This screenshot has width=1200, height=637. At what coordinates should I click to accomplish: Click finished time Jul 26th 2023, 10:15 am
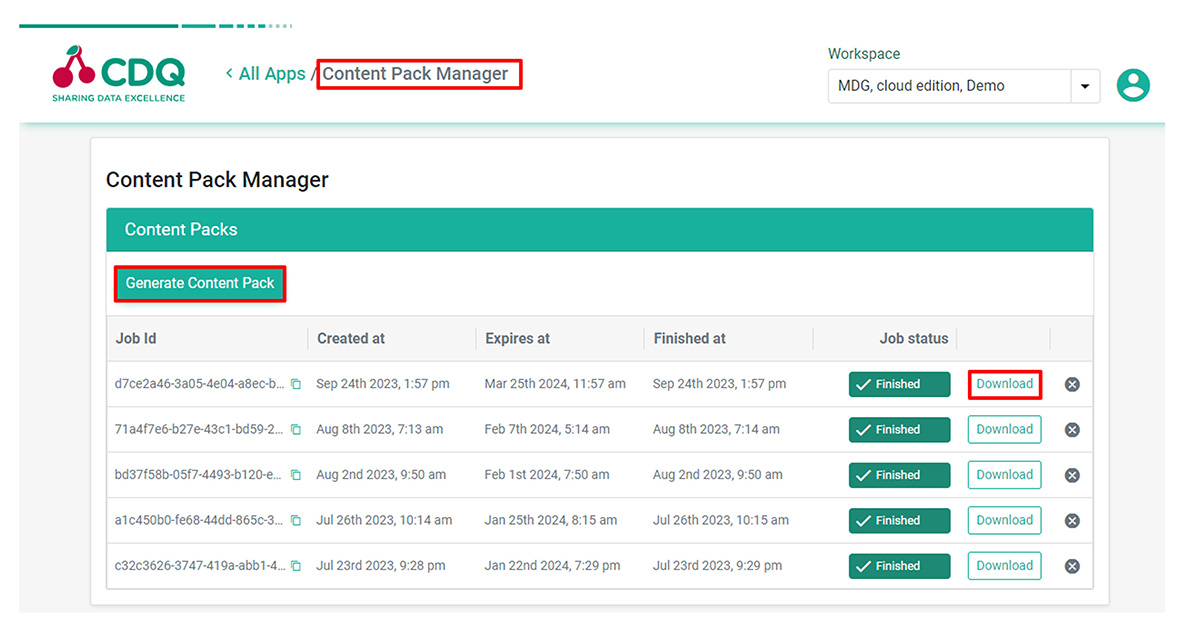coord(721,521)
